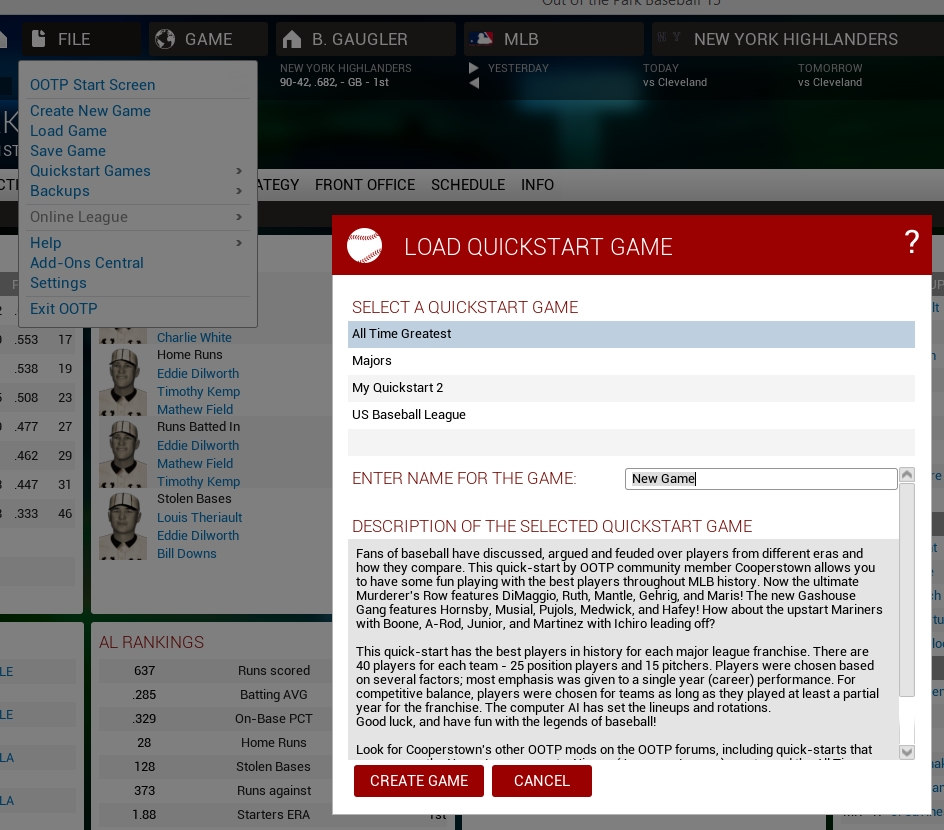The width and height of the screenshot is (944, 830).
Task: Open Bill Downs player link
Action: click(187, 554)
